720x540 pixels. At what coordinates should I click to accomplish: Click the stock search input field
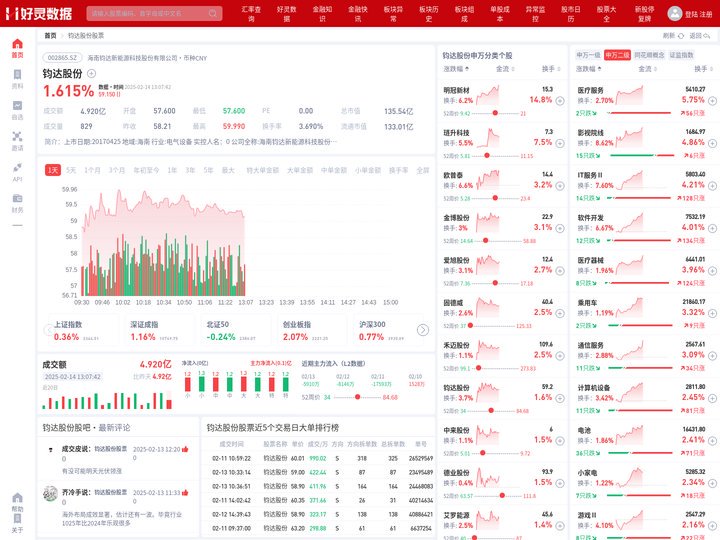pyautogui.click(x=148, y=13)
